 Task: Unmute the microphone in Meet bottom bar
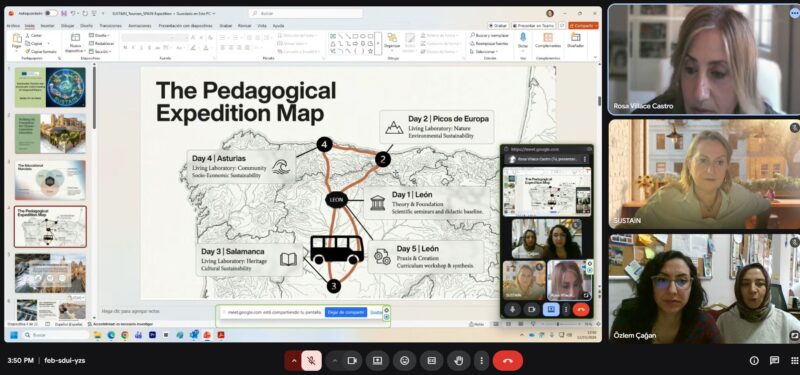coord(311,360)
